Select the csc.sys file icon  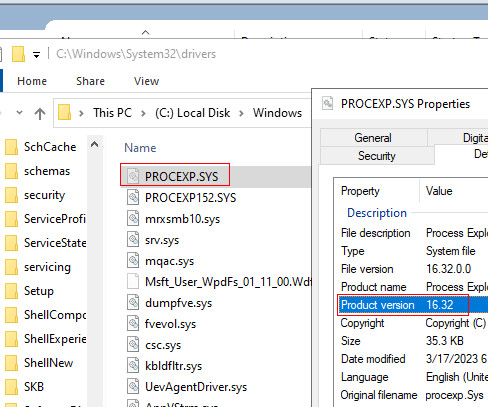[133, 344]
